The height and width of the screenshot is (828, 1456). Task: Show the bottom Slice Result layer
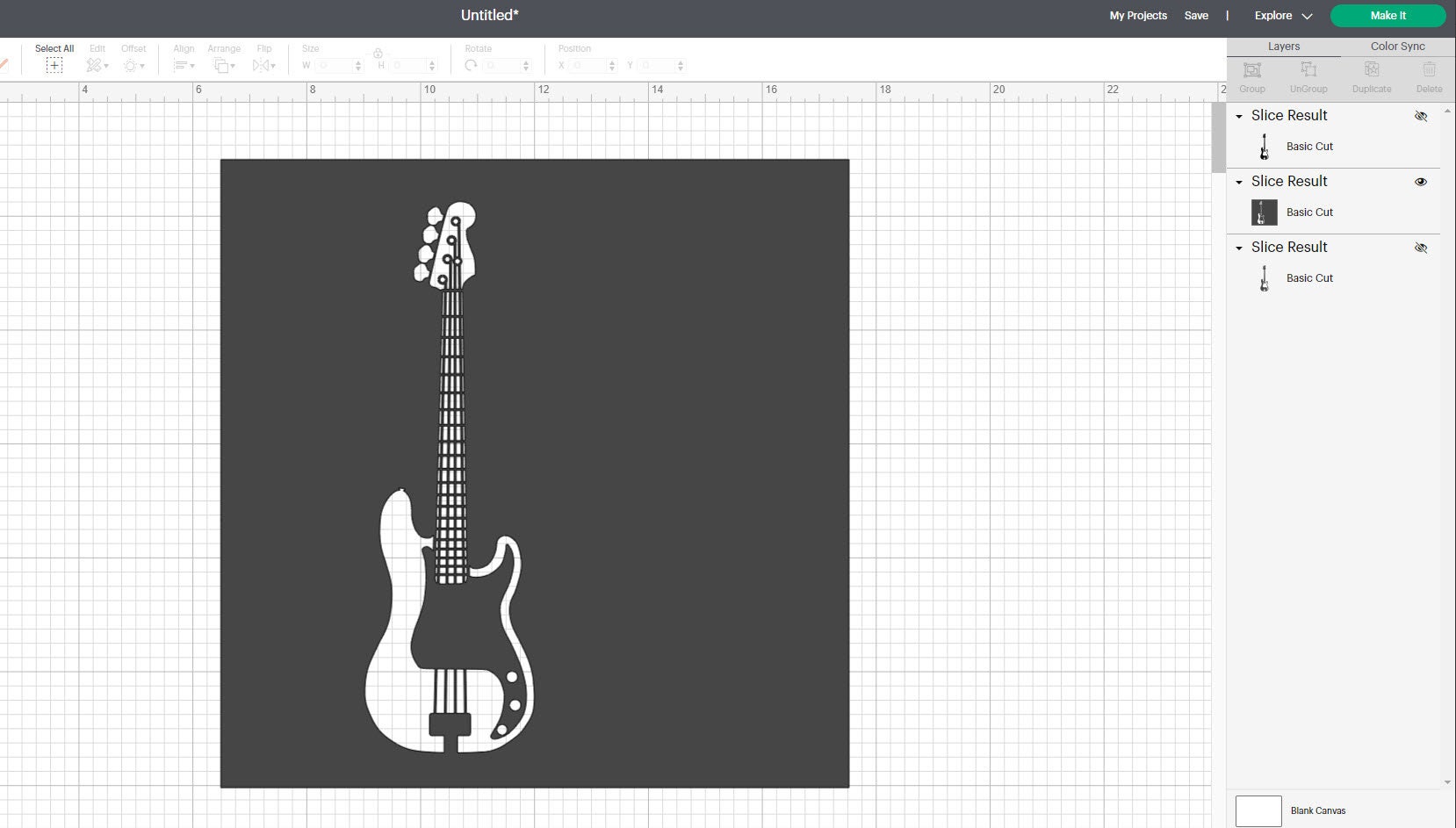1421,248
